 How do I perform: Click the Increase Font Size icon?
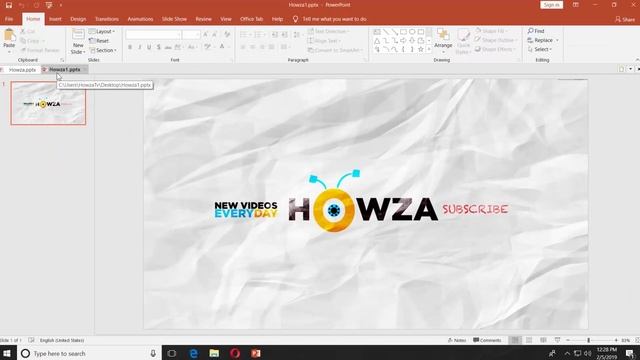[x=205, y=35]
